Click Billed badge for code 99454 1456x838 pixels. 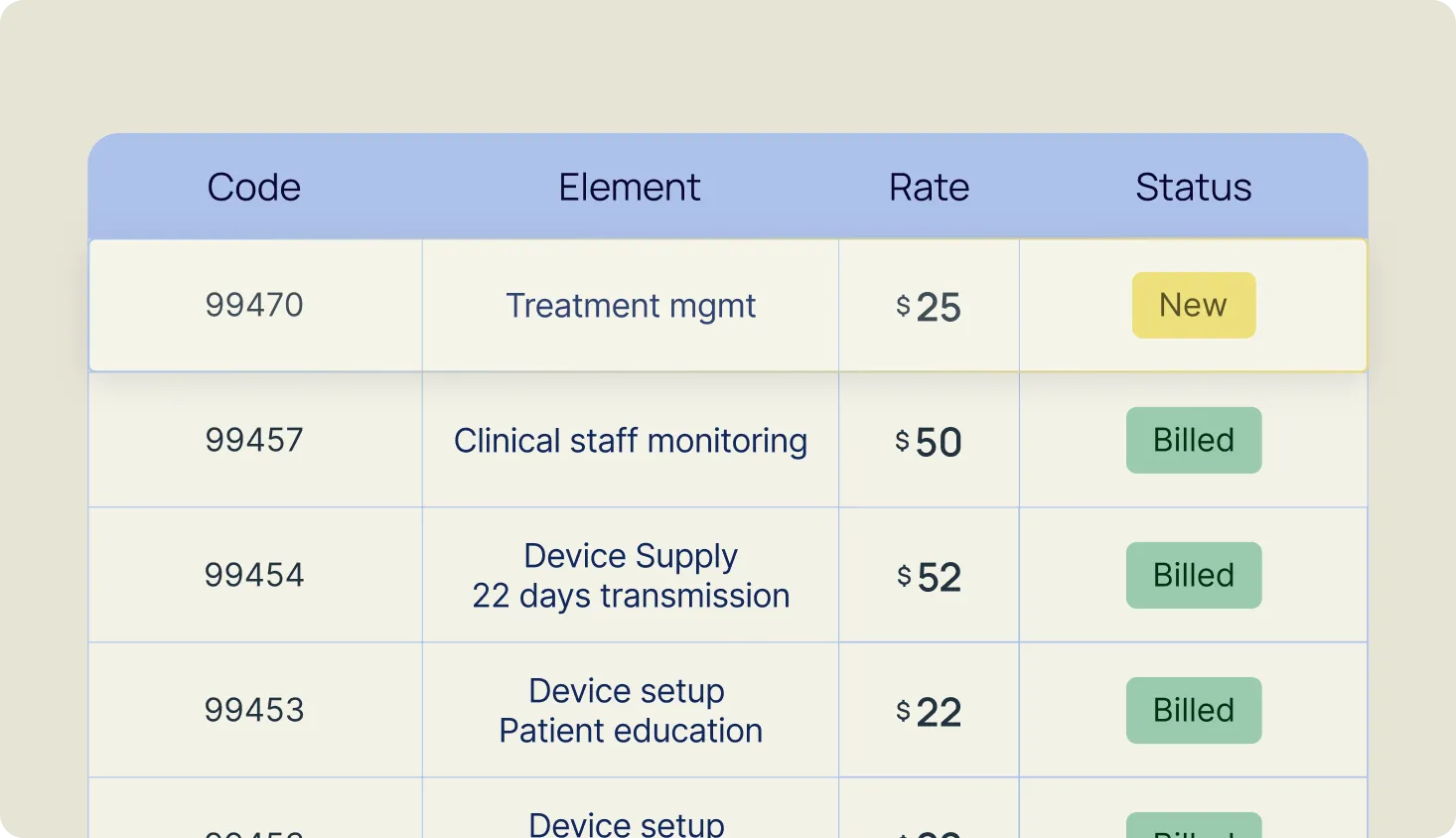coord(1194,575)
